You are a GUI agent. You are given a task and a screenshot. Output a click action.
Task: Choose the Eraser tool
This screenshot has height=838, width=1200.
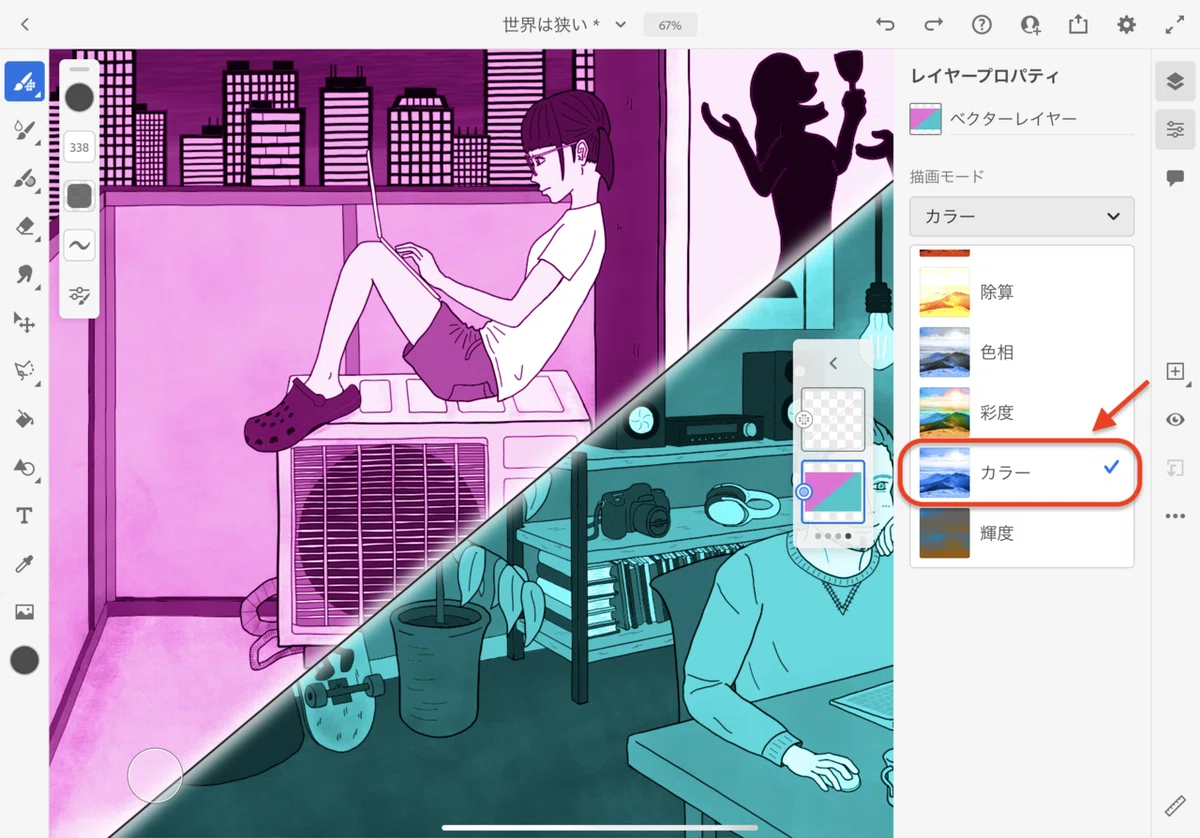click(24, 227)
